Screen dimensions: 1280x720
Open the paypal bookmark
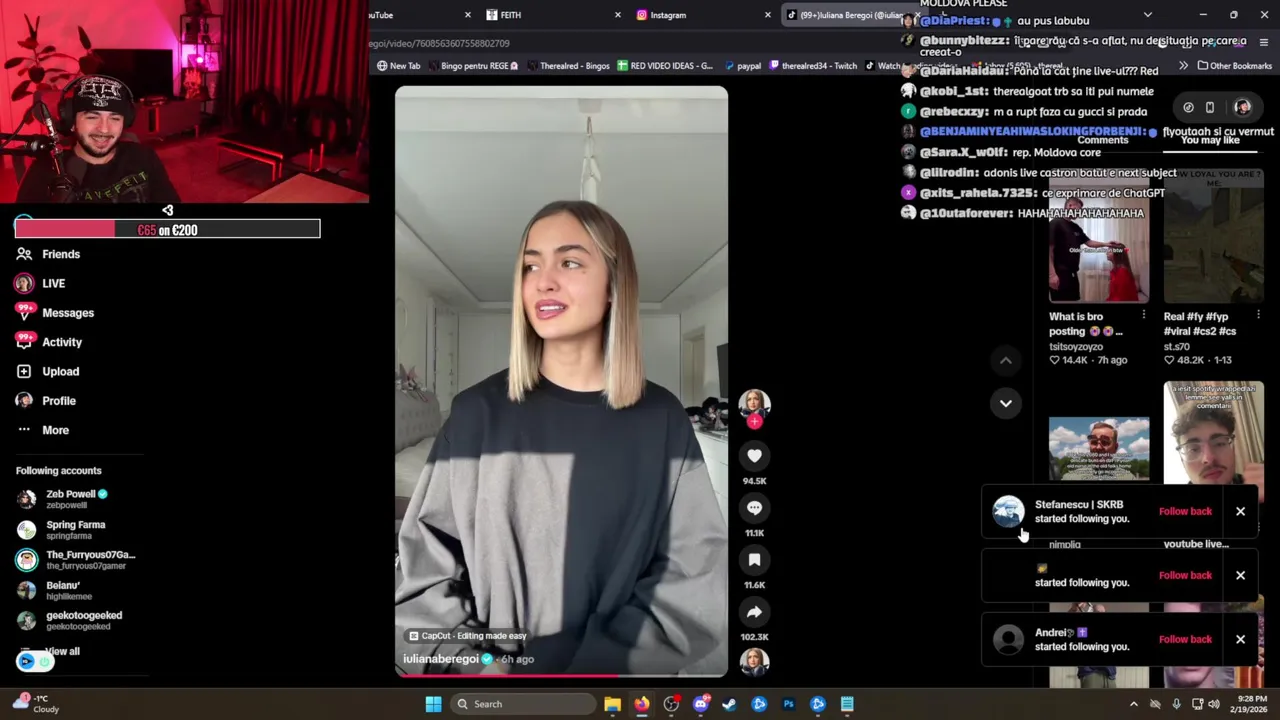742,66
